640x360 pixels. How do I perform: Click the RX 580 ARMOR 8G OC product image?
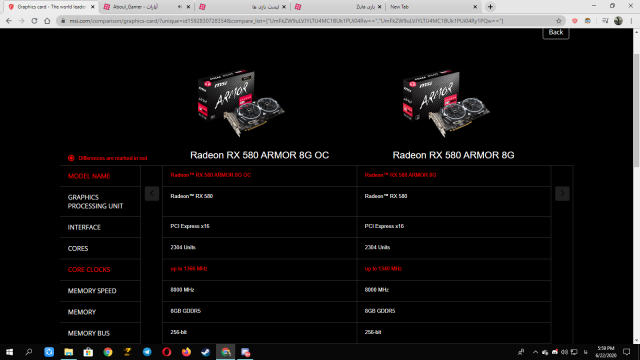[x=241, y=103]
